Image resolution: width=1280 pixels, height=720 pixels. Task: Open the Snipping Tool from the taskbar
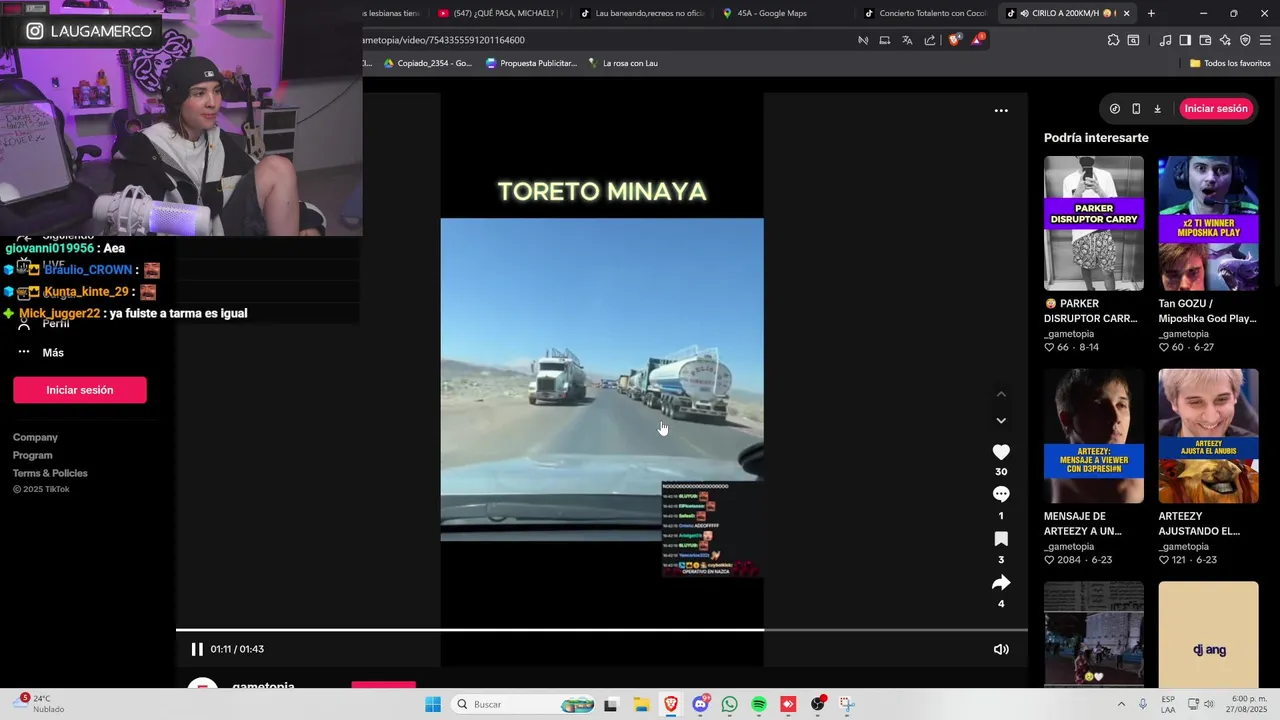[847, 704]
